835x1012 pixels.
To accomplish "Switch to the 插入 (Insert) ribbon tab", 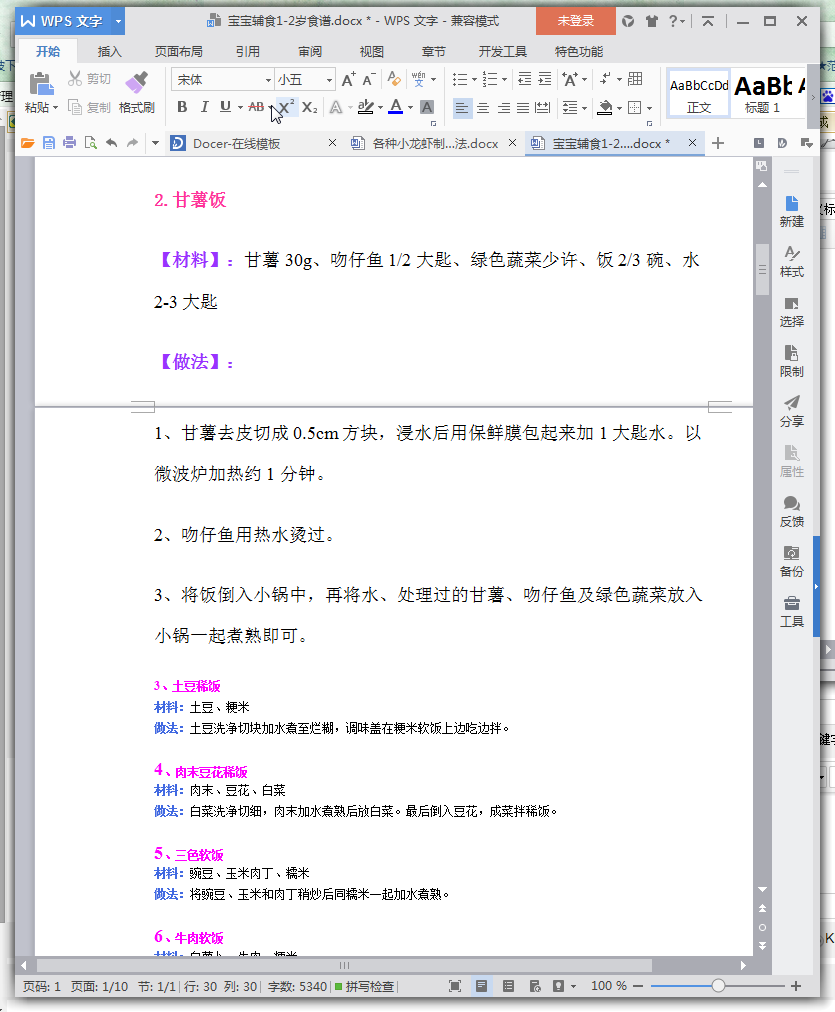I will click(x=109, y=52).
